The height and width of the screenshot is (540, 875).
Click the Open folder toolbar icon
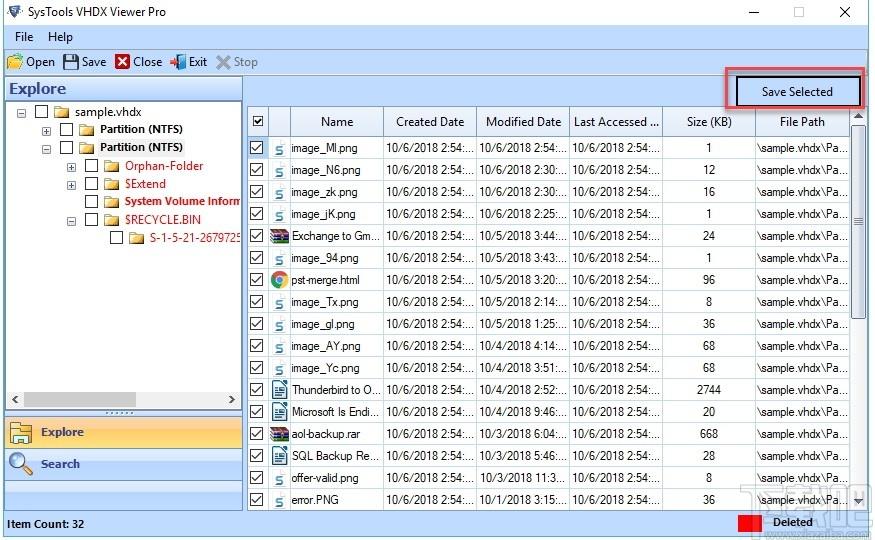pyautogui.click(x=15, y=61)
